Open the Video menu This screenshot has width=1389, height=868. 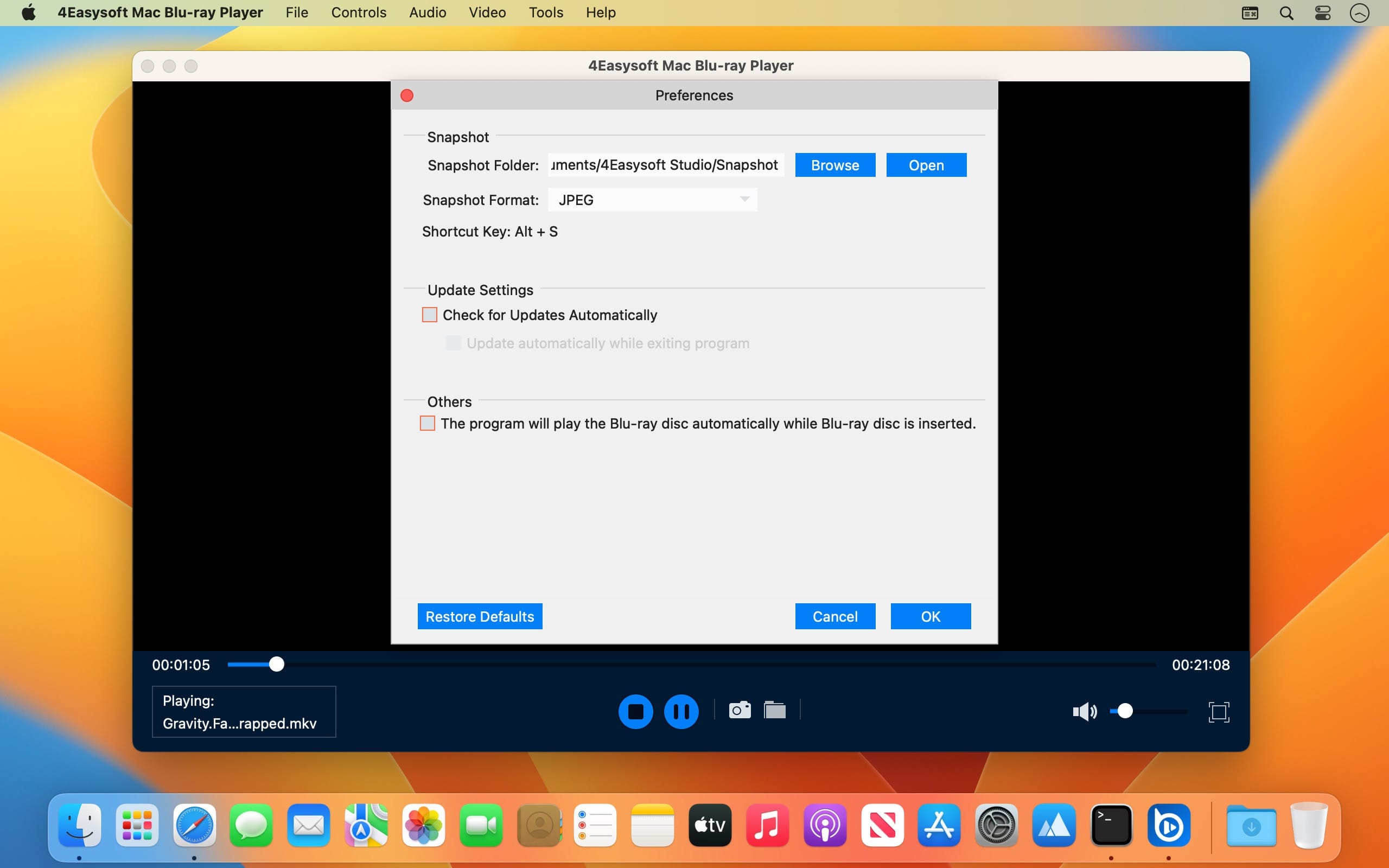click(487, 12)
